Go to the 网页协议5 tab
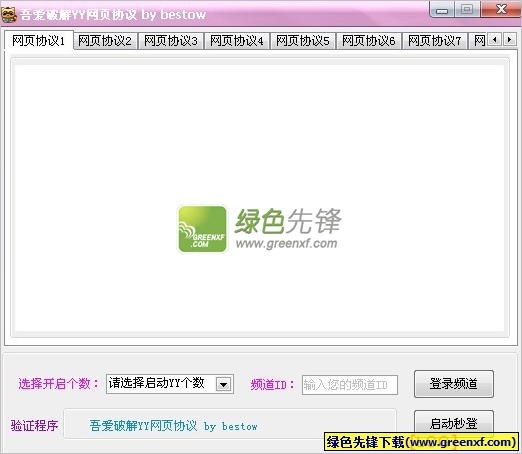522x454 pixels. [303, 41]
